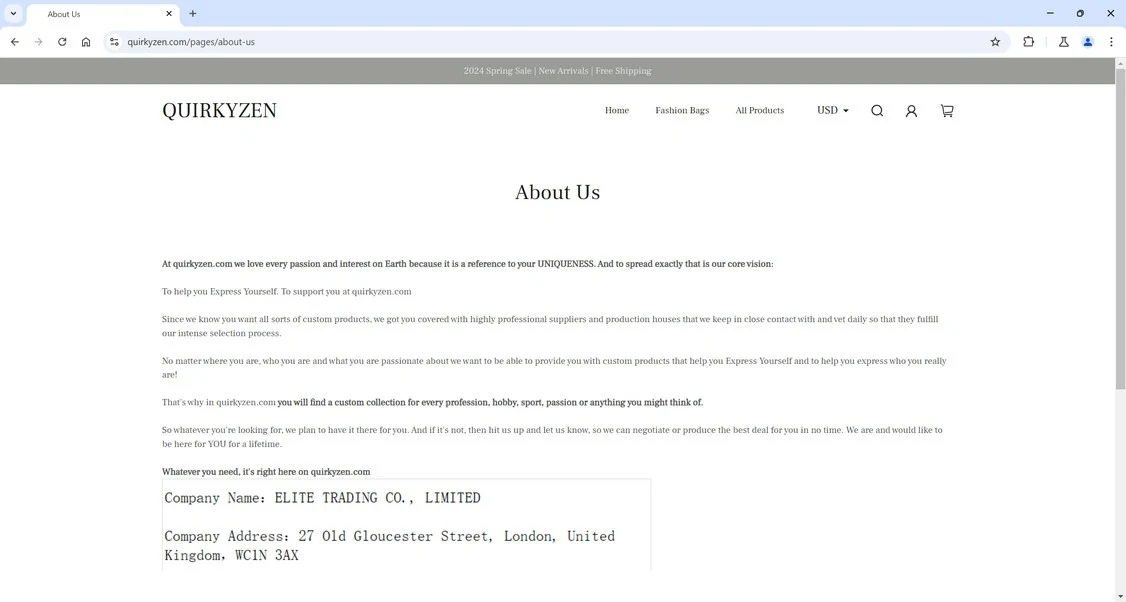Open the shopping cart icon
The width and height of the screenshot is (1126, 602).
tap(947, 111)
